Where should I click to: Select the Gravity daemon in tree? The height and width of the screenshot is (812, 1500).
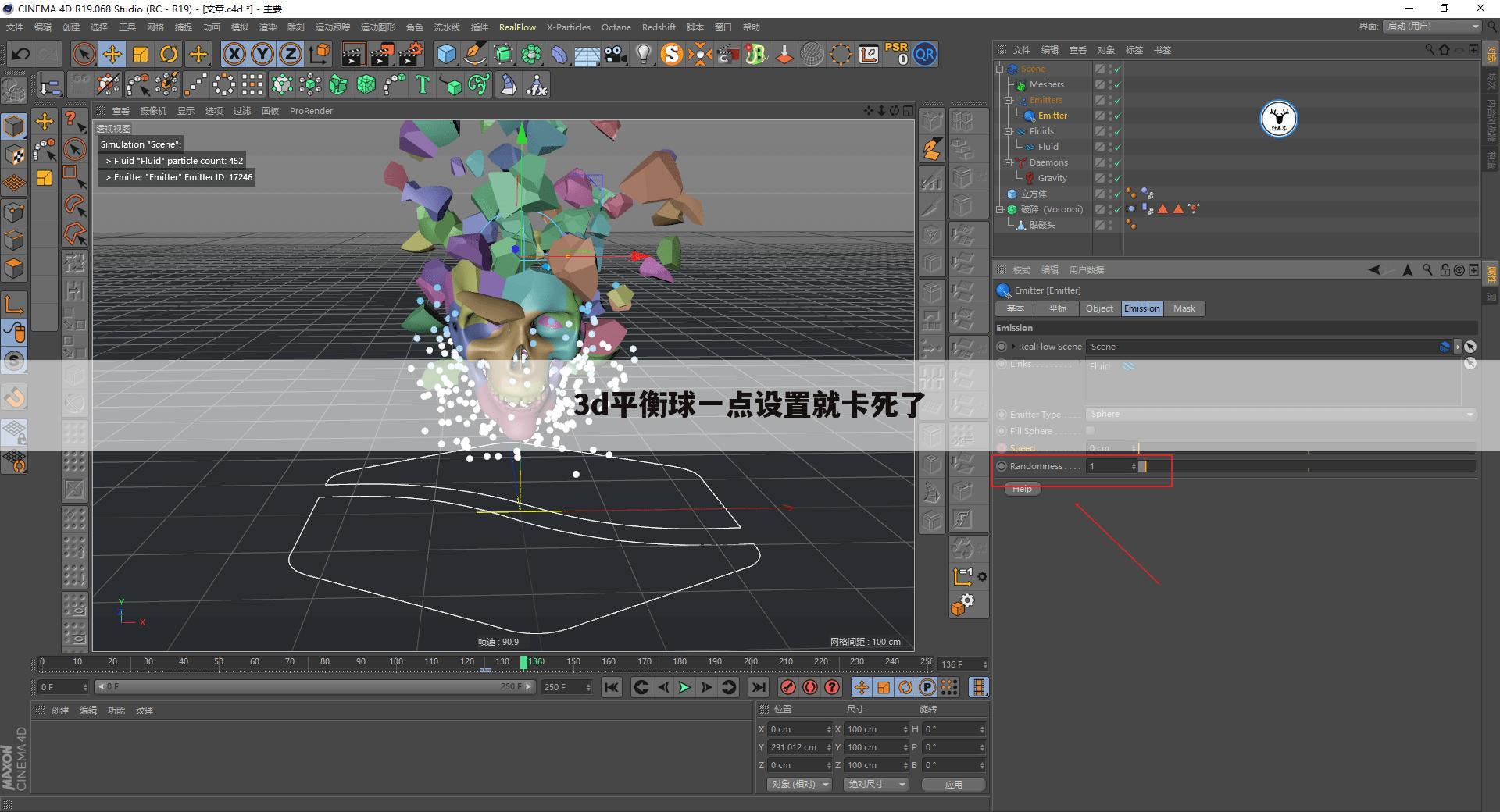tap(1052, 178)
